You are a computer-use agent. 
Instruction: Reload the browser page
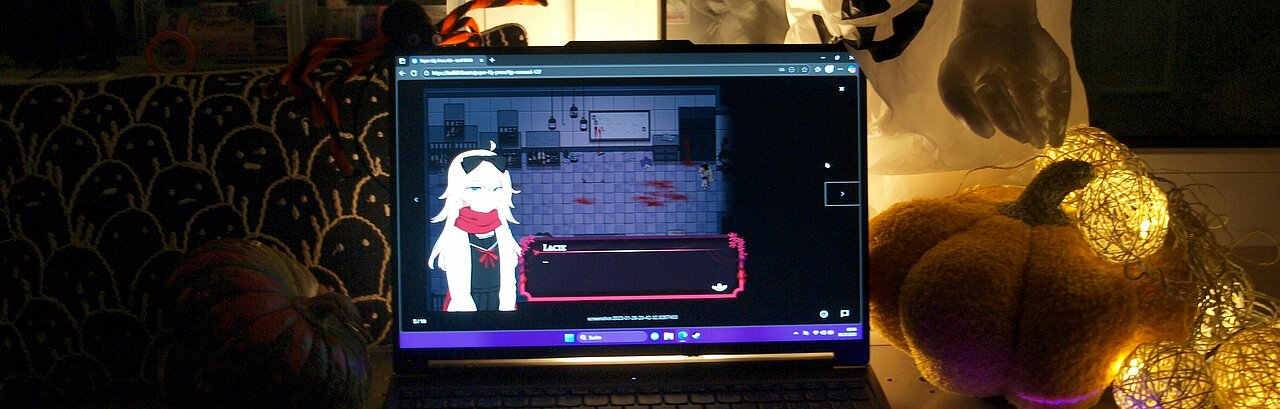[413, 73]
